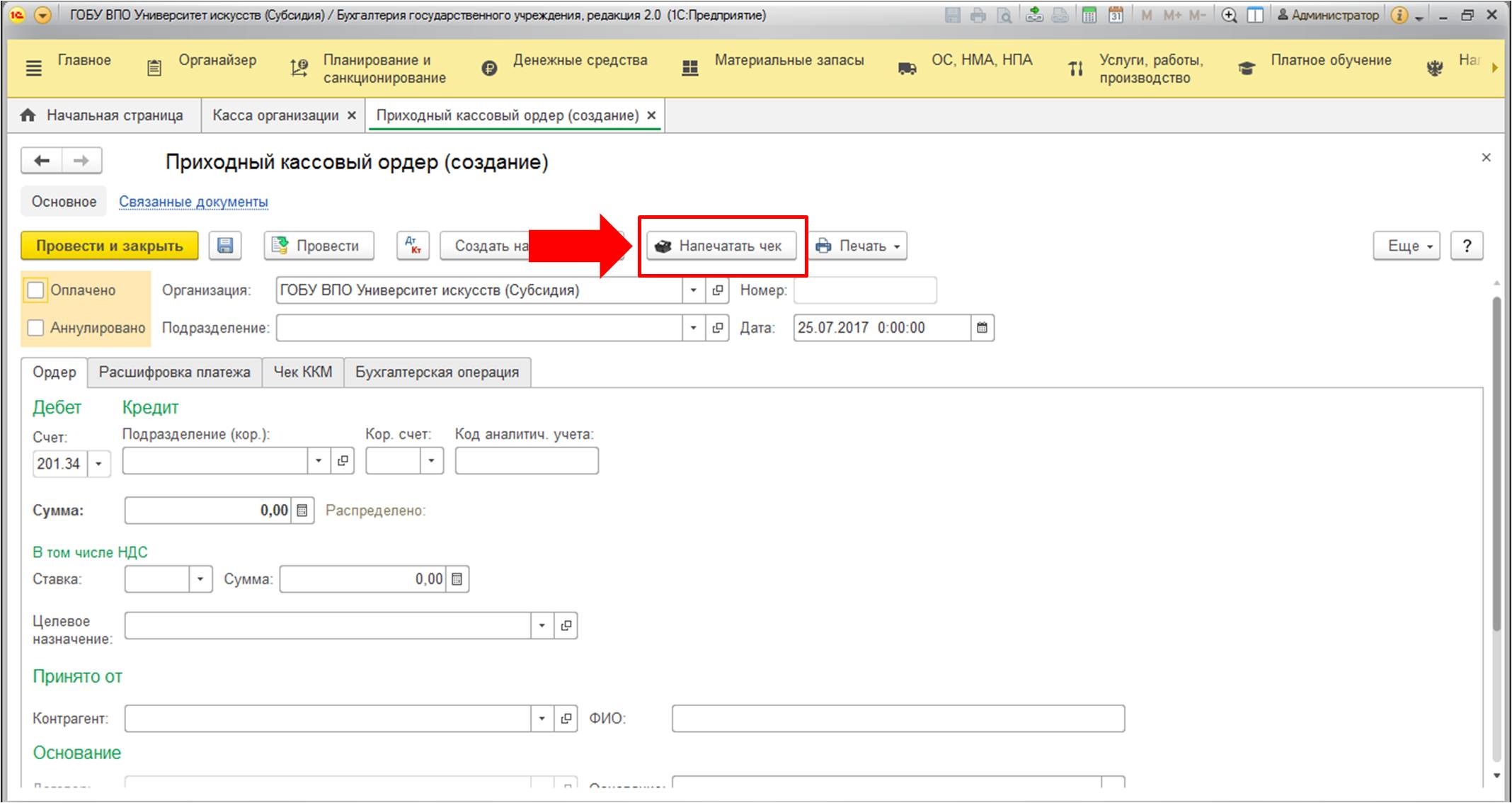The height and width of the screenshot is (803, 1512).
Task: Switch to the Расшифровка платежа tab
Action: 174,372
